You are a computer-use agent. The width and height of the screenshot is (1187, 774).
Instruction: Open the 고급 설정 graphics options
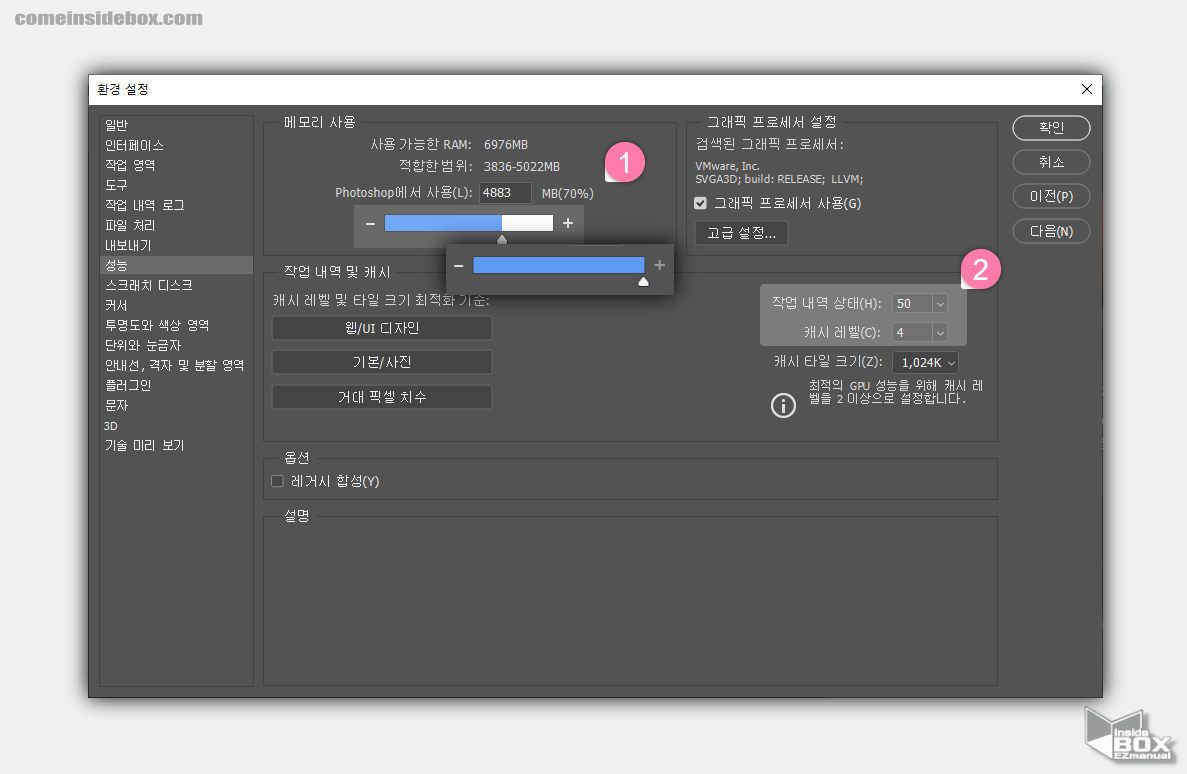coord(740,233)
